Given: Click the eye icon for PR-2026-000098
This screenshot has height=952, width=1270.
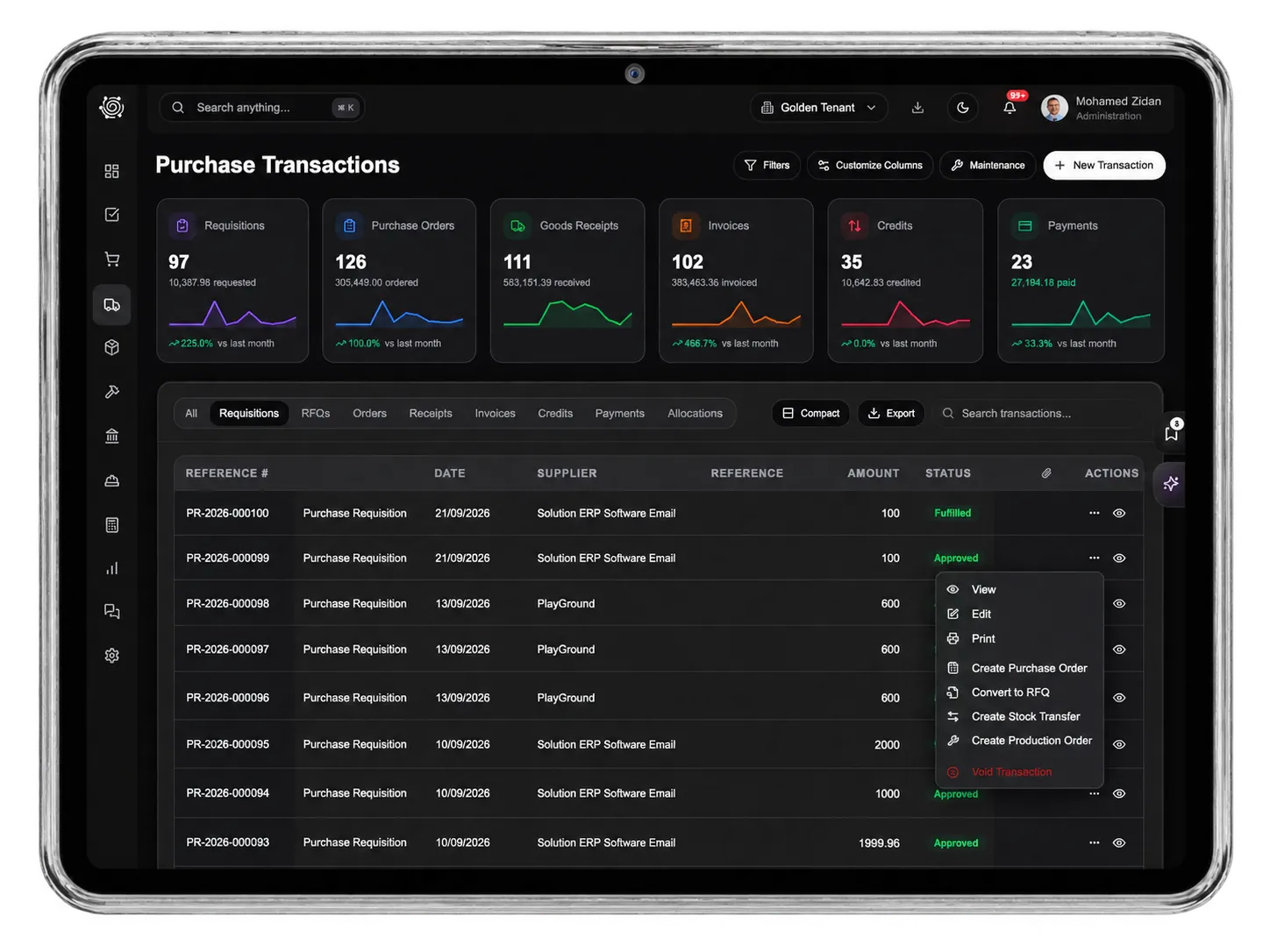Looking at the screenshot, I should (1119, 604).
